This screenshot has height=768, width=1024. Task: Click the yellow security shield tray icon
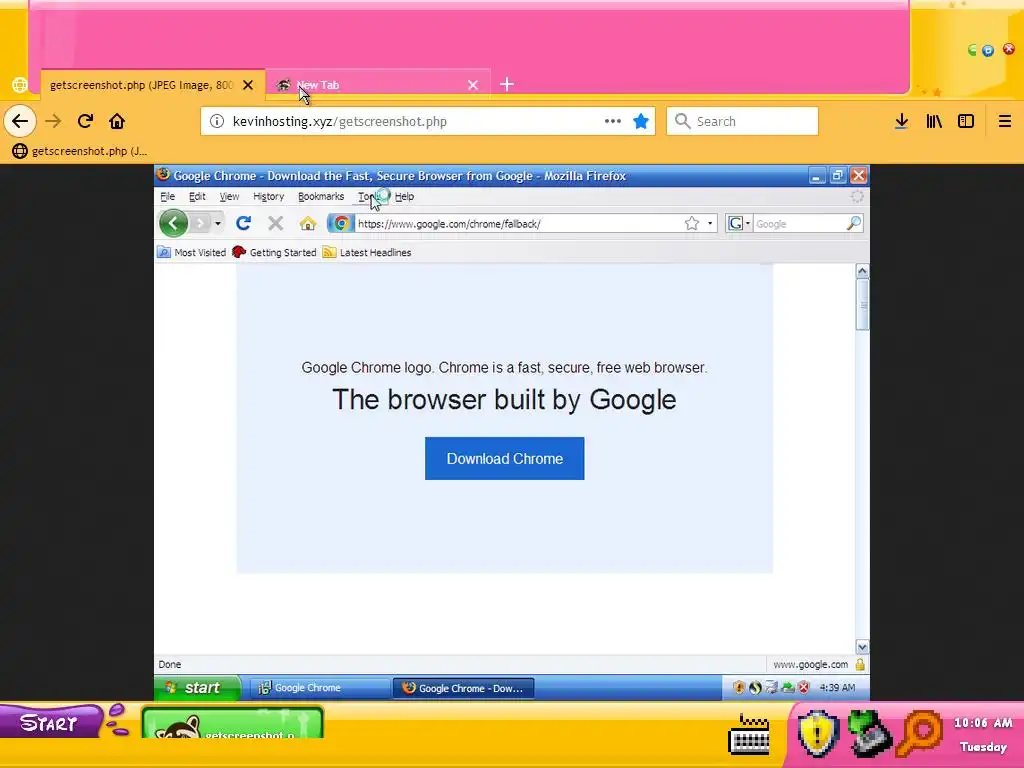tap(818, 733)
